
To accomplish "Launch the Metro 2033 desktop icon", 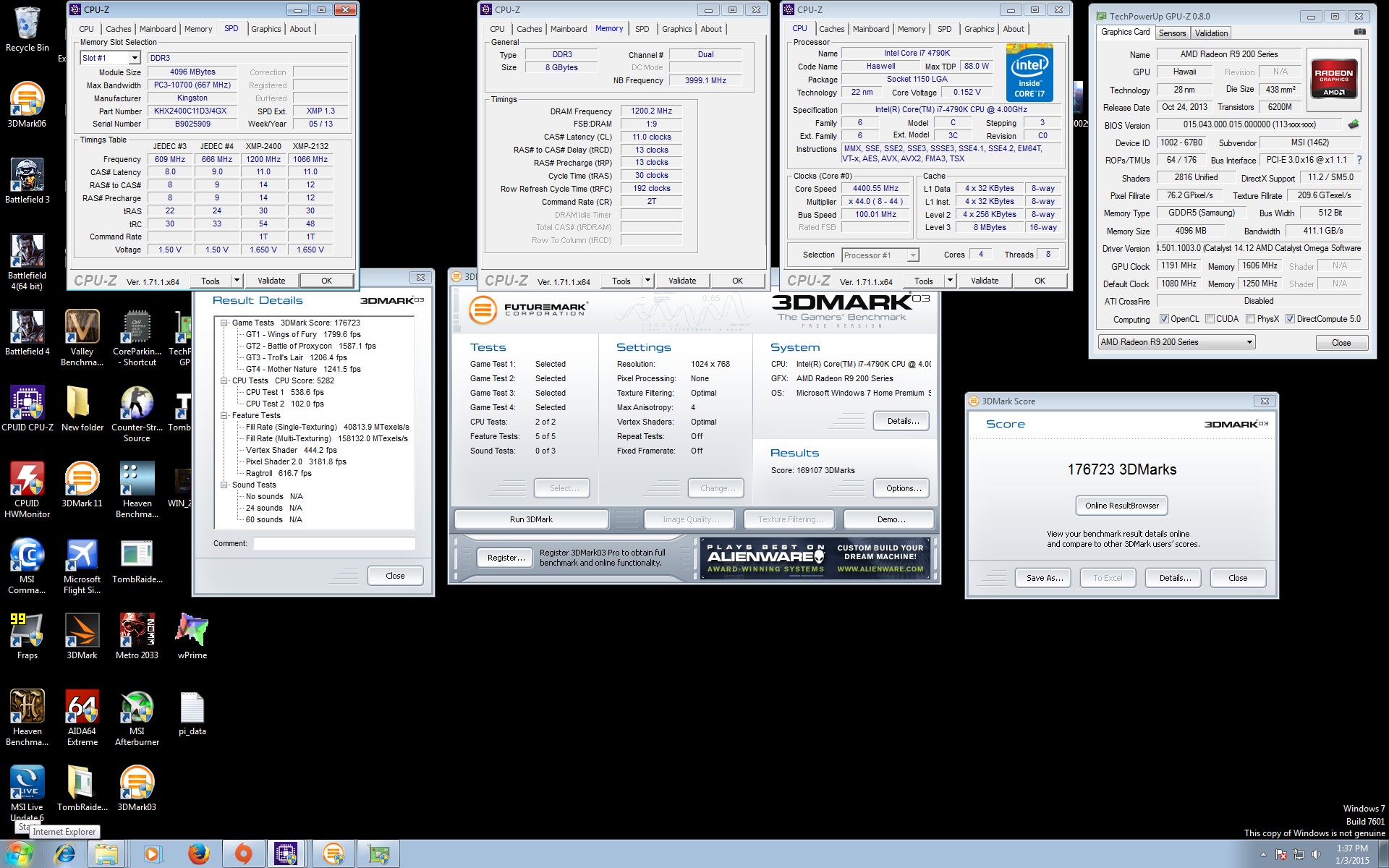I will click(137, 637).
